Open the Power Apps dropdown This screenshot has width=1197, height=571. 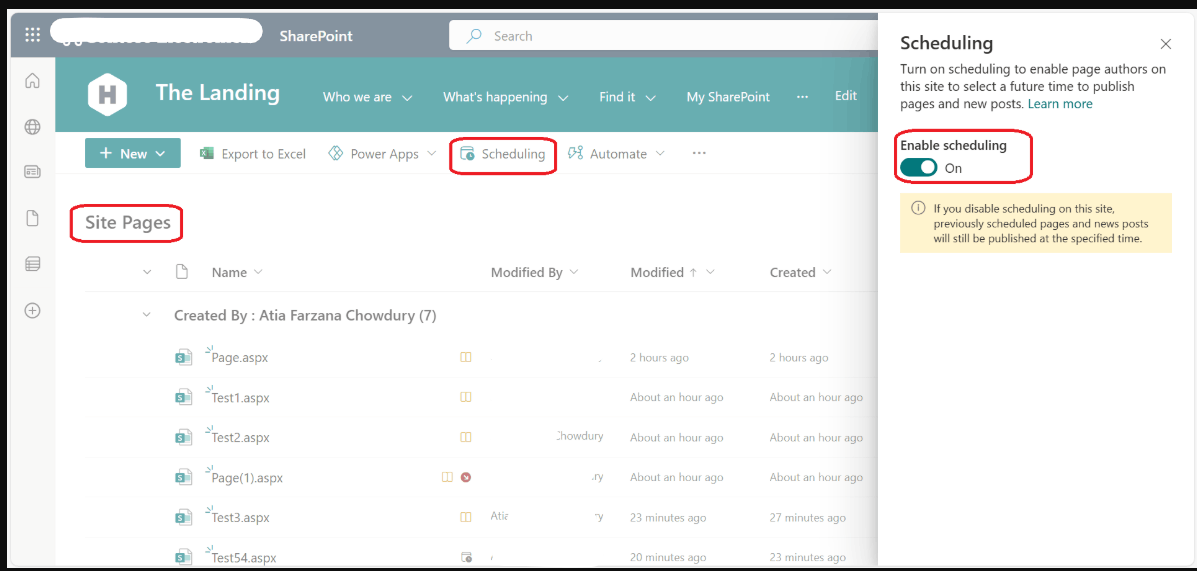click(x=431, y=153)
